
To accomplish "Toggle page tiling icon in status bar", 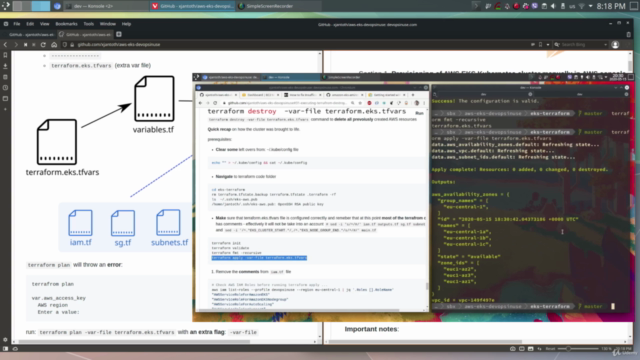I will click(x=522, y=349).
